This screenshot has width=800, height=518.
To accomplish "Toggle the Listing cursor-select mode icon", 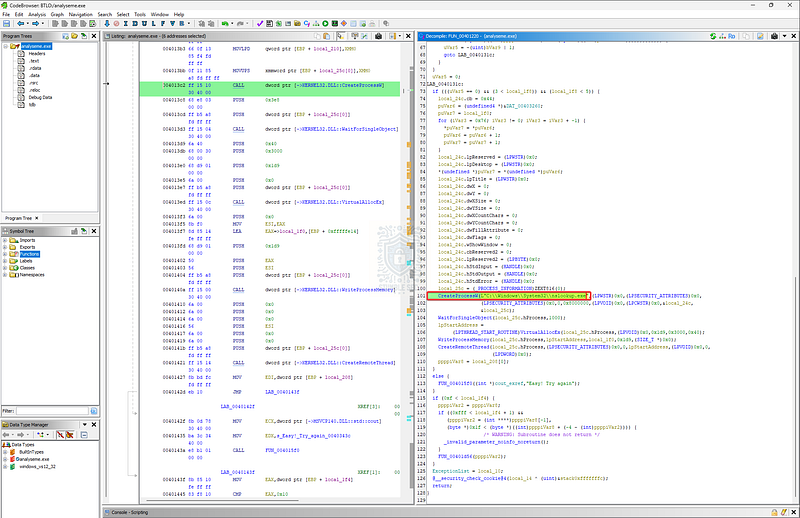I will click(x=340, y=36).
